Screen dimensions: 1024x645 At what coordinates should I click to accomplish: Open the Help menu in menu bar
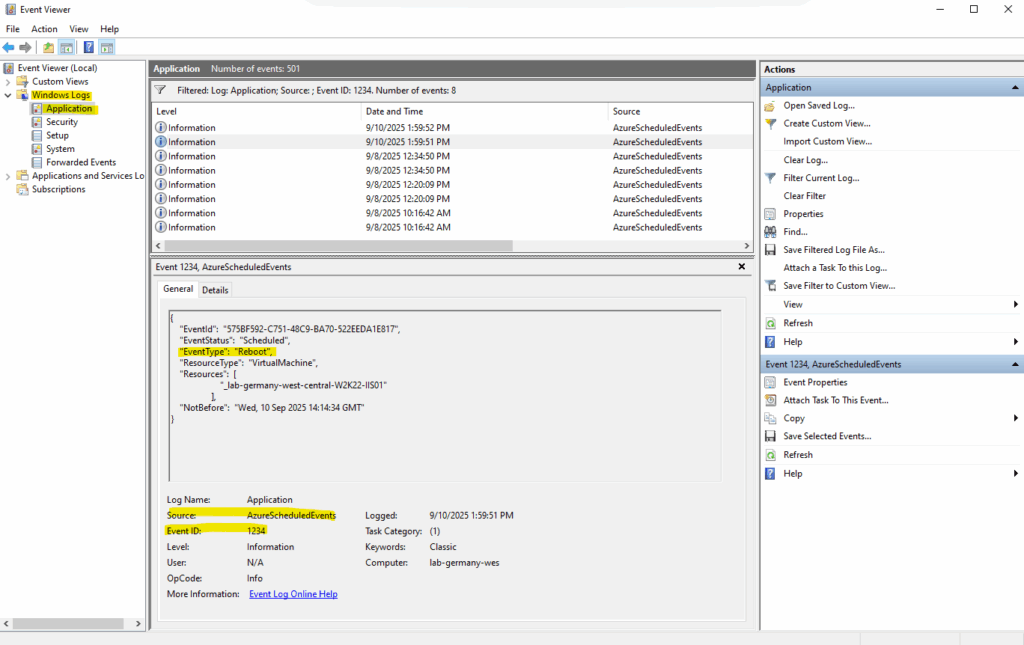click(x=110, y=29)
